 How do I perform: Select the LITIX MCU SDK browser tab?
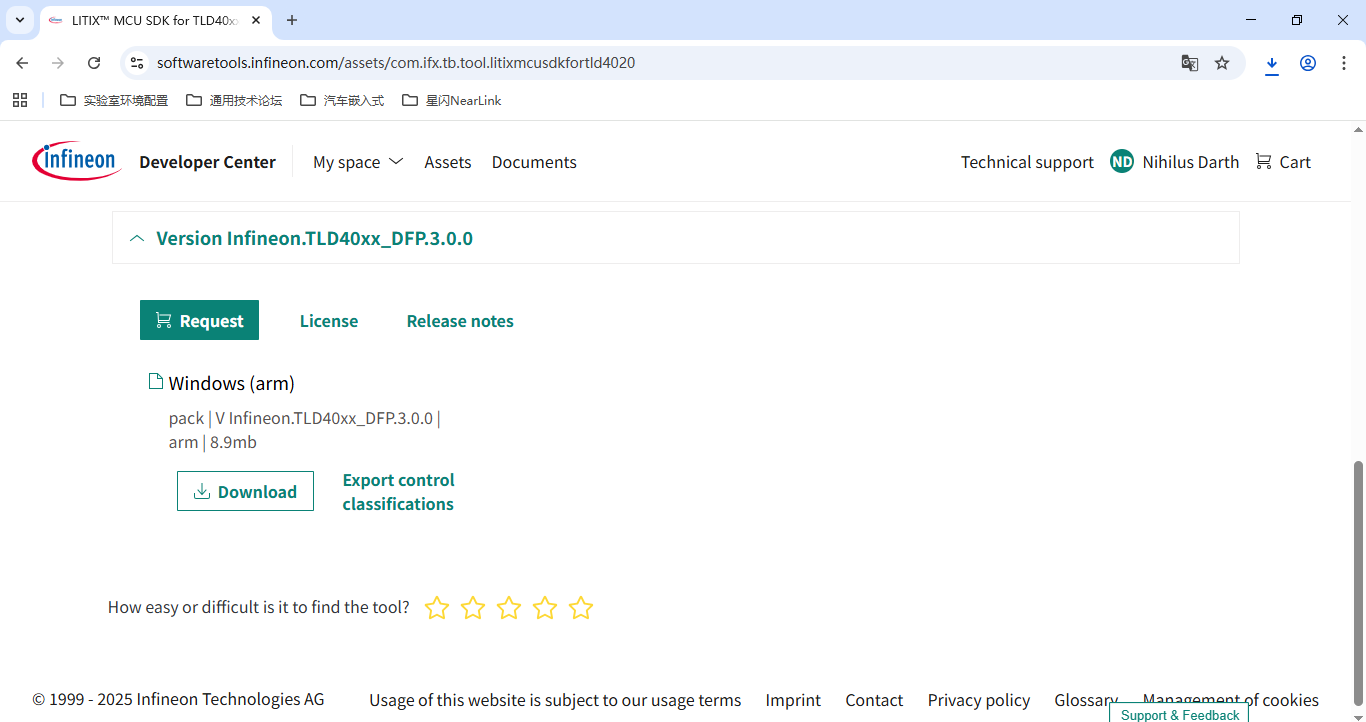[x=155, y=20]
